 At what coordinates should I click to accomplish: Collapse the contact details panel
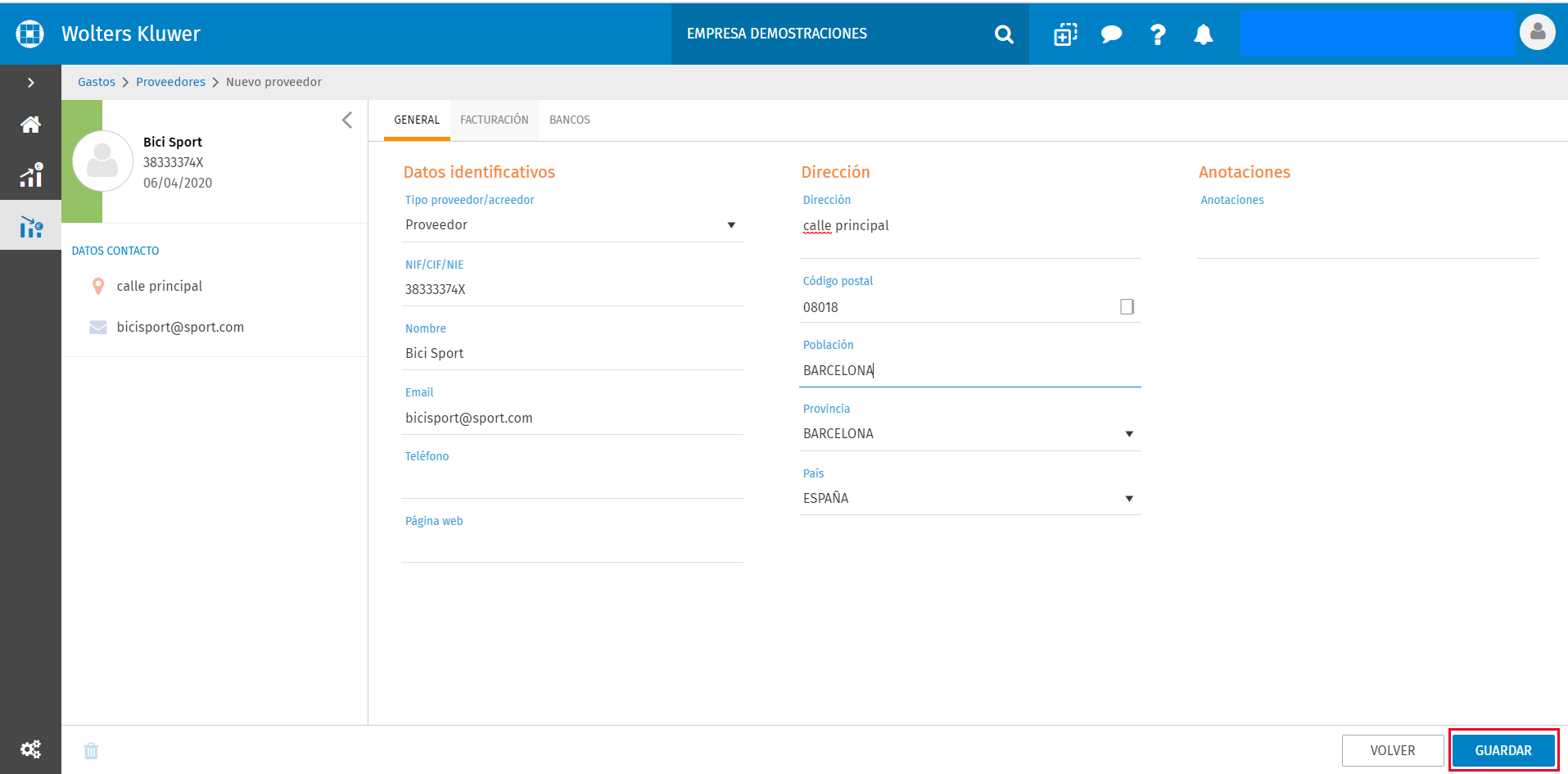347,120
